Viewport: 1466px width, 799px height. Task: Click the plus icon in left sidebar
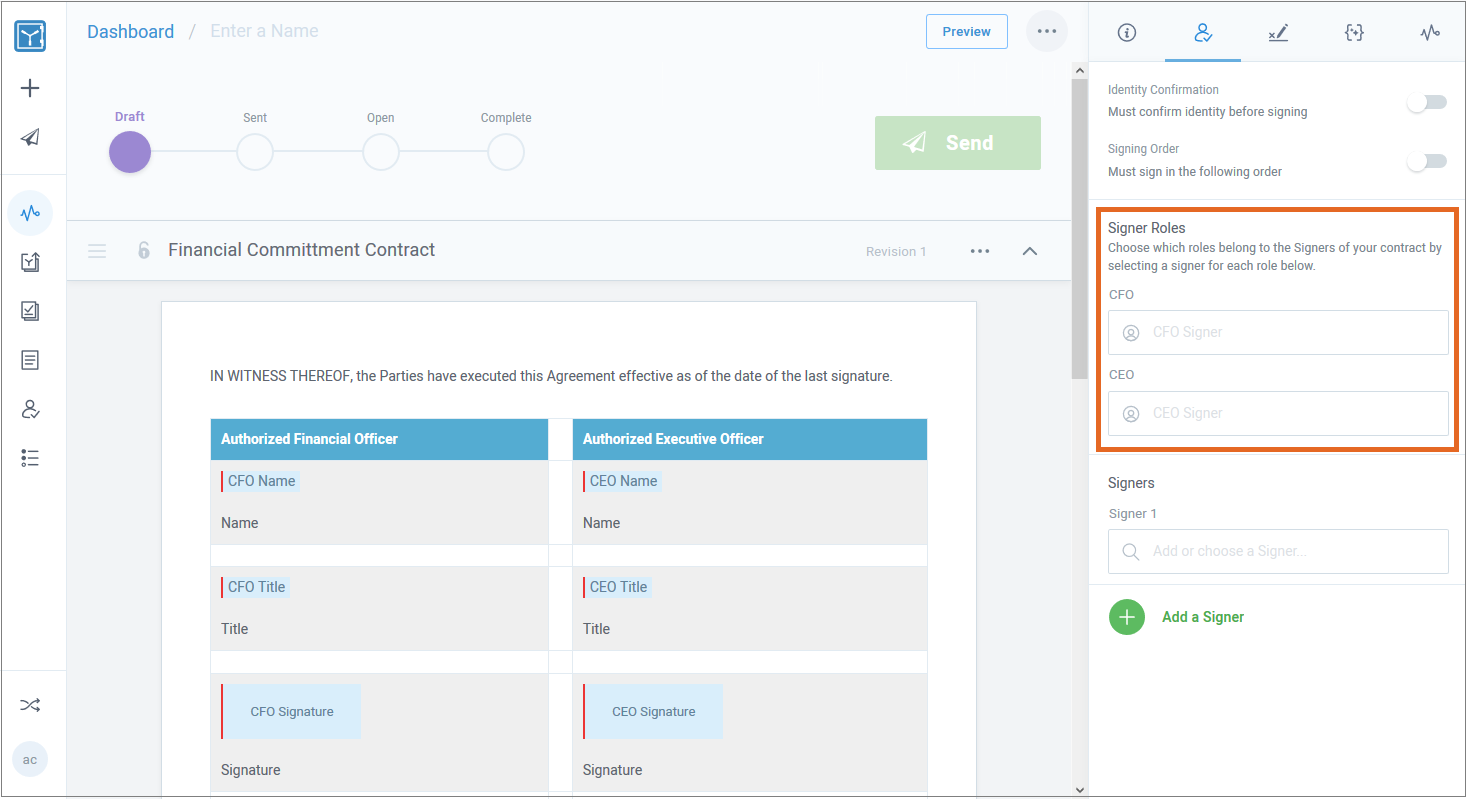(x=30, y=88)
